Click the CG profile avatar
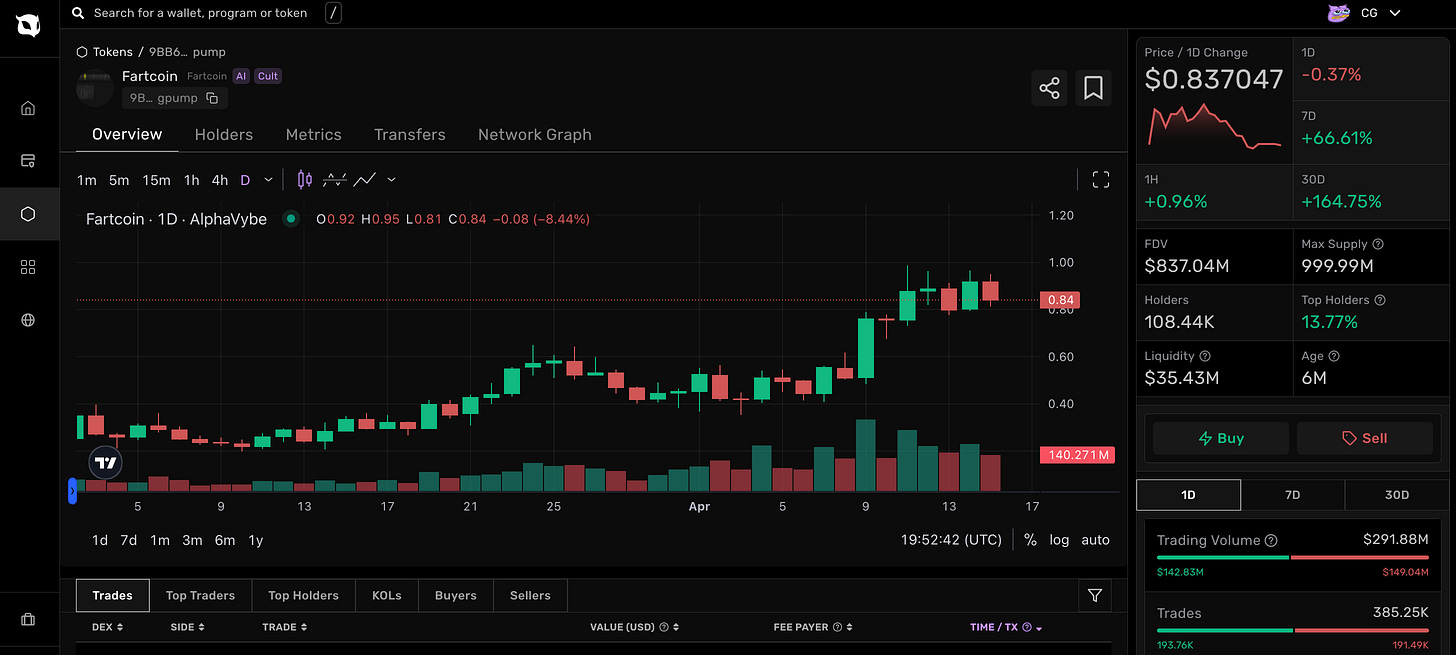Viewport: 1456px width, 655px height. pyautogui.click(x=1338, y=13)
